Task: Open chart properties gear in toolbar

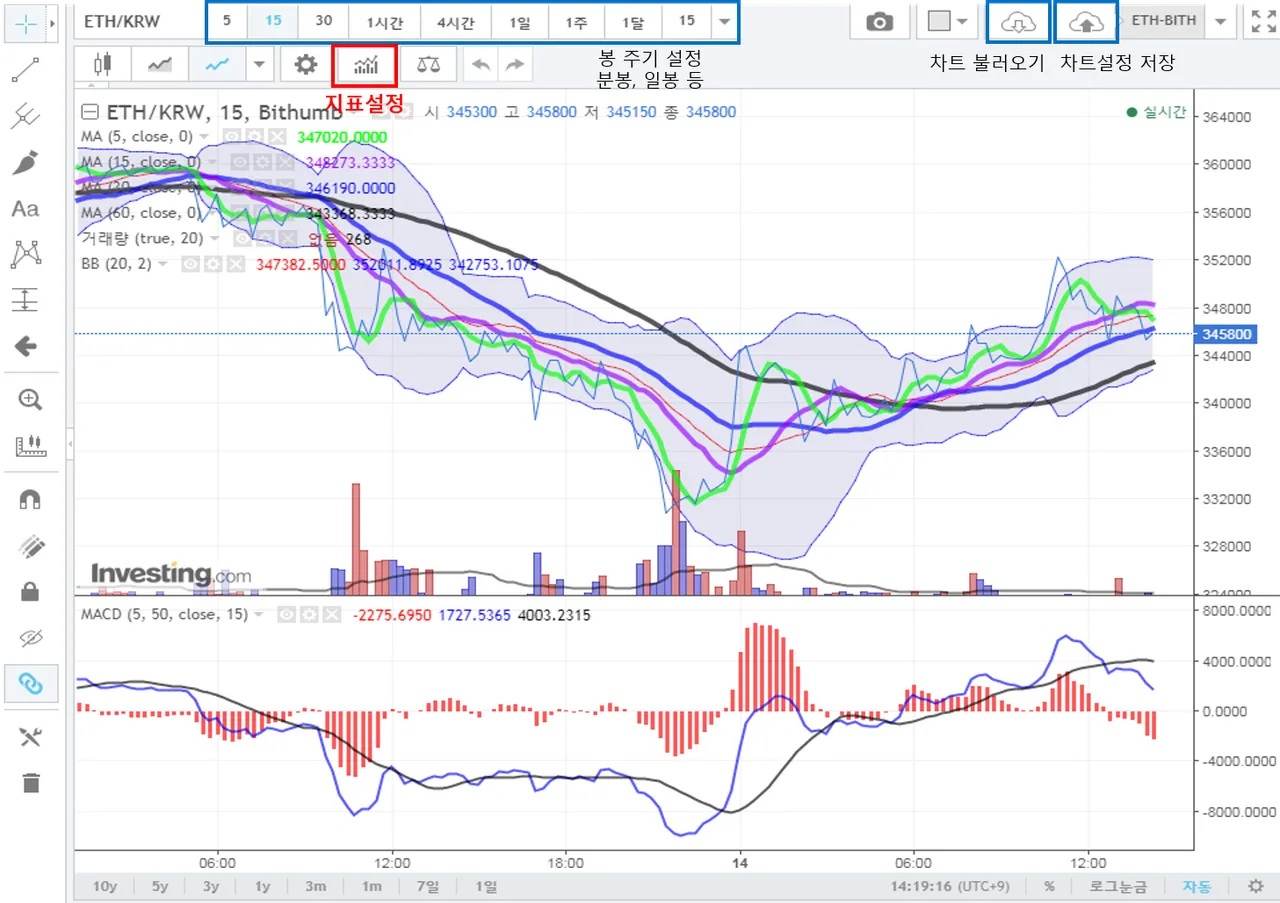Action: point(306,65)
